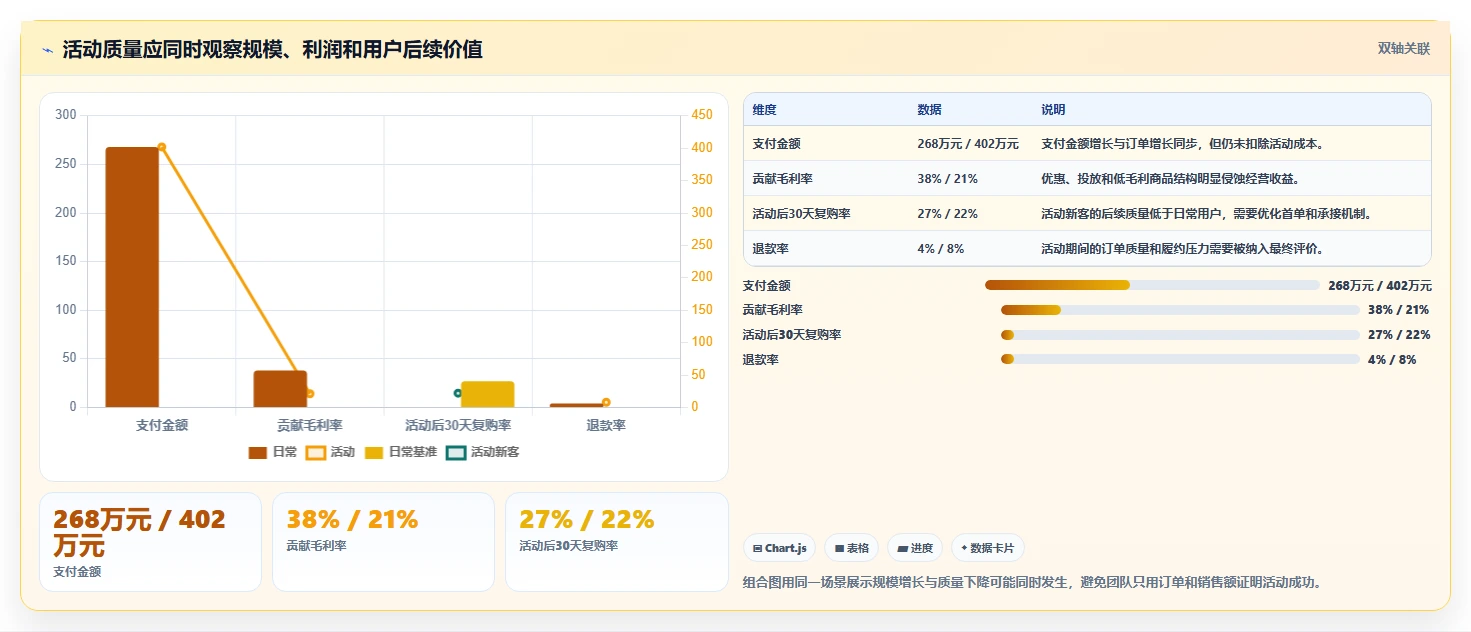
Task: Click description starting 优惠、投放和低毛利商品
Action: pyautogui.click(x=1170, y=179)
